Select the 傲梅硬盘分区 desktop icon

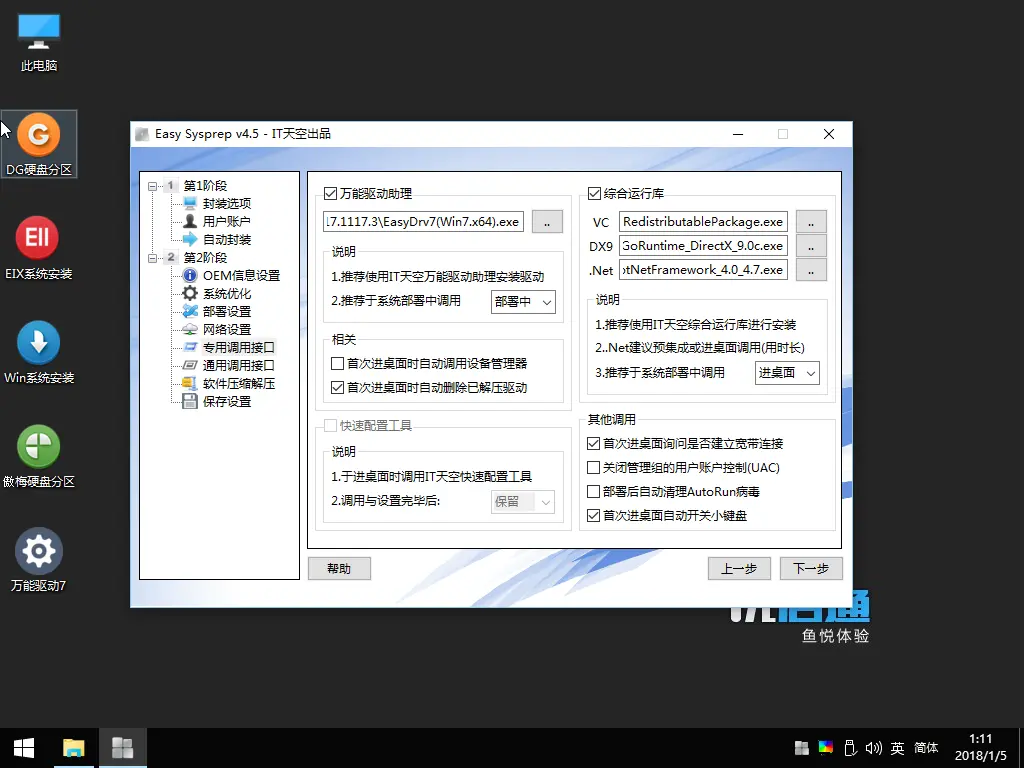click(39, 456)
